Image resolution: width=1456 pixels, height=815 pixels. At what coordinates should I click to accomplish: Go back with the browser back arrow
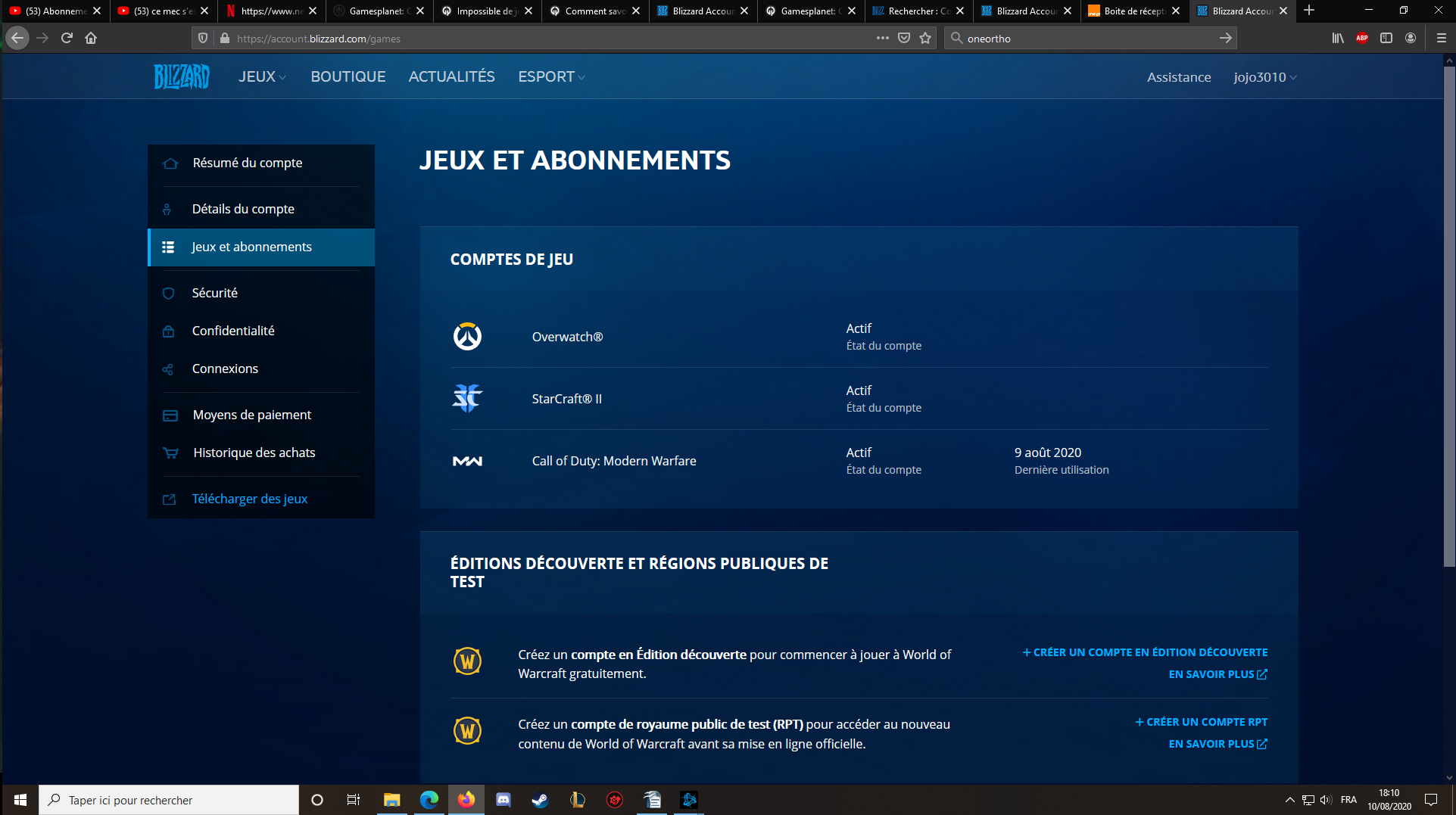point(17,38)
